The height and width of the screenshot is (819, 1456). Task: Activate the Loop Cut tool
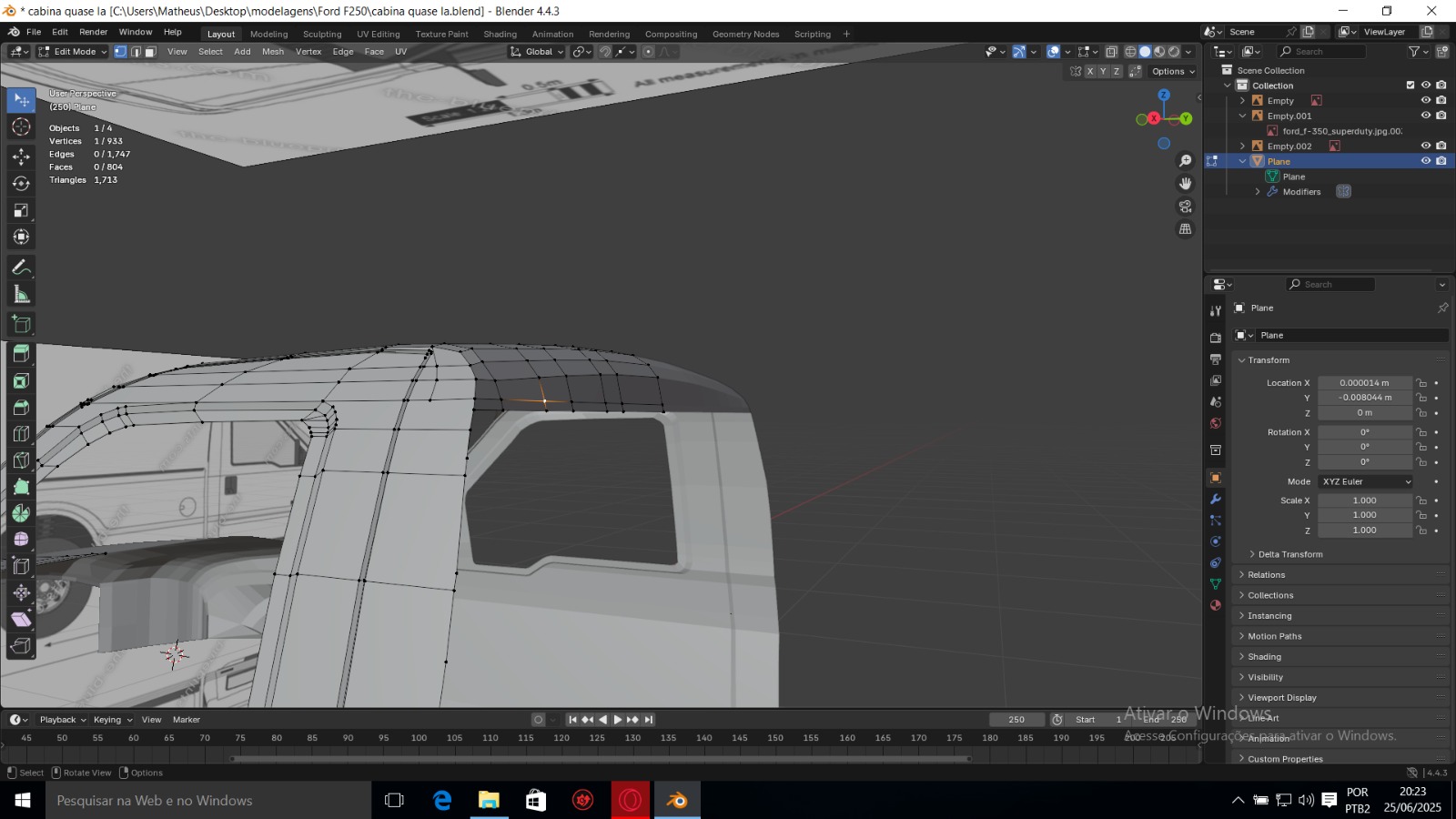21,434
